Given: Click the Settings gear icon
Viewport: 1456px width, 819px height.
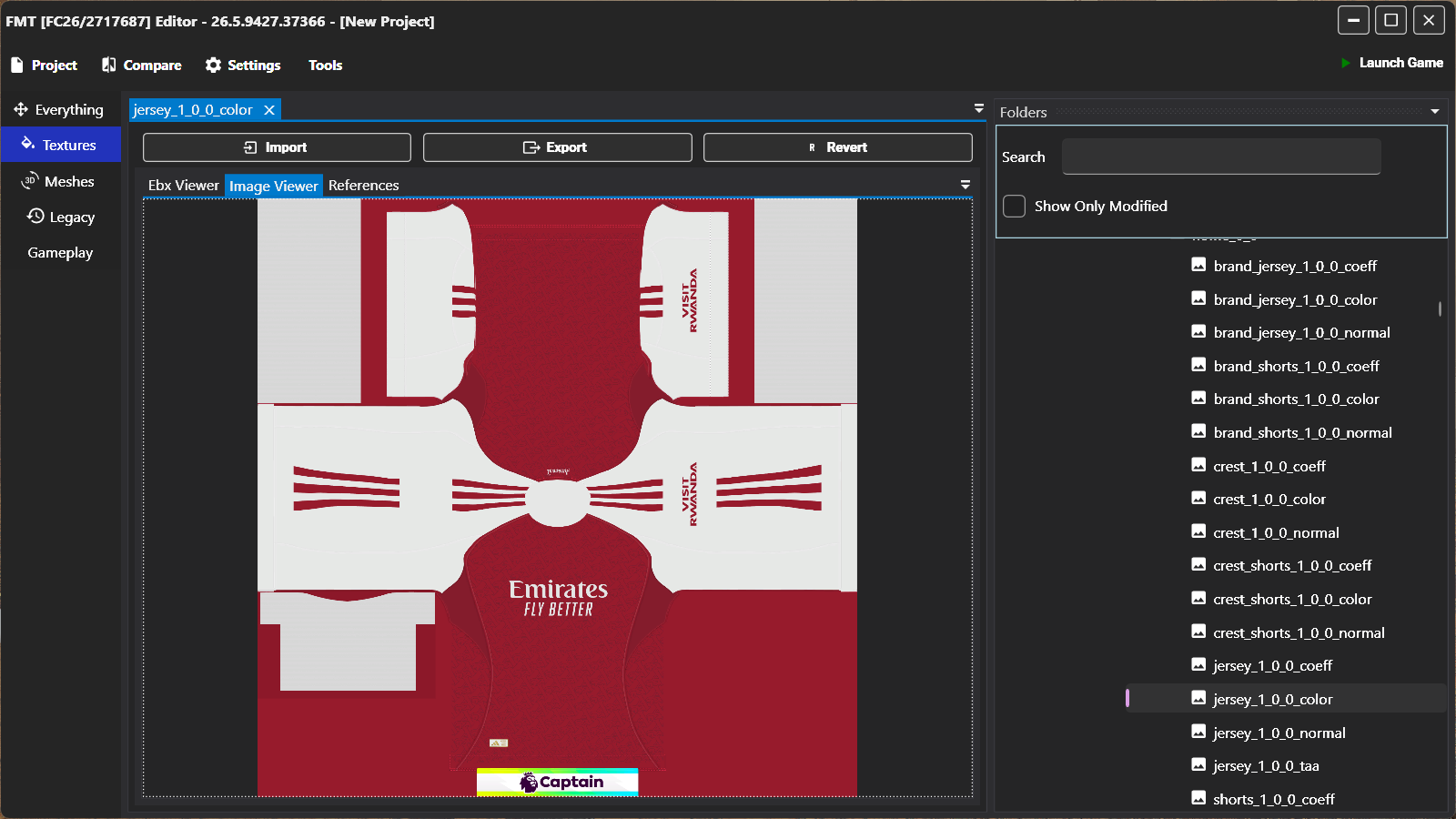Looking at the screenshot, I should click(x=213, y=66).
